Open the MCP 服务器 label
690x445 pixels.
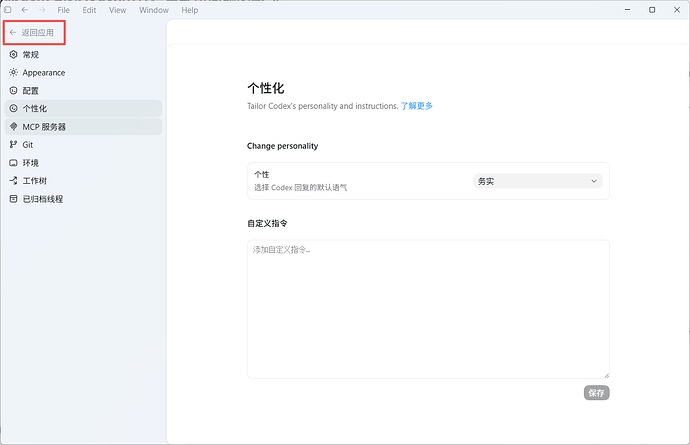(44, 127)
